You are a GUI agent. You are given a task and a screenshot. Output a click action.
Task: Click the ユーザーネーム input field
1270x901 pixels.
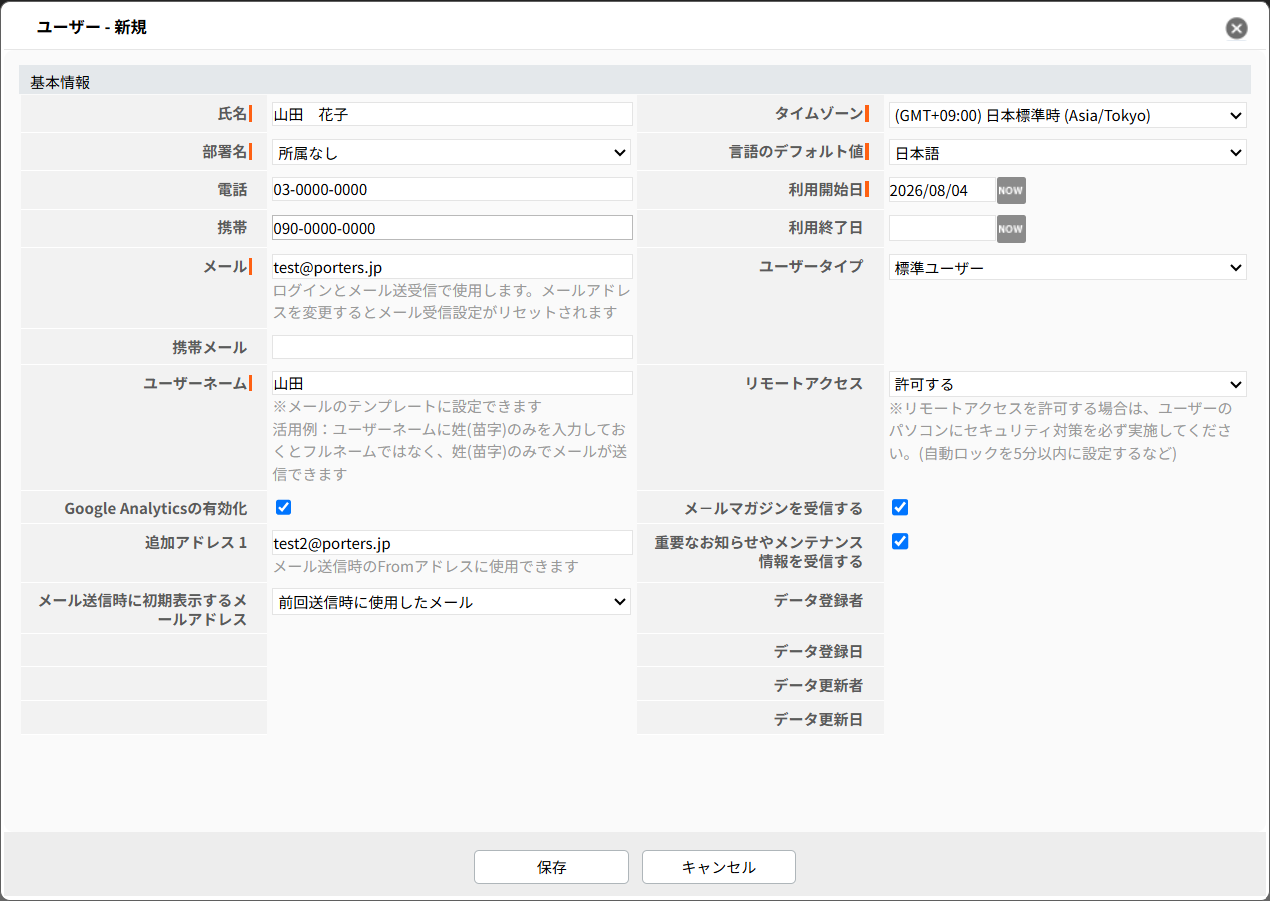coord(452,383)
